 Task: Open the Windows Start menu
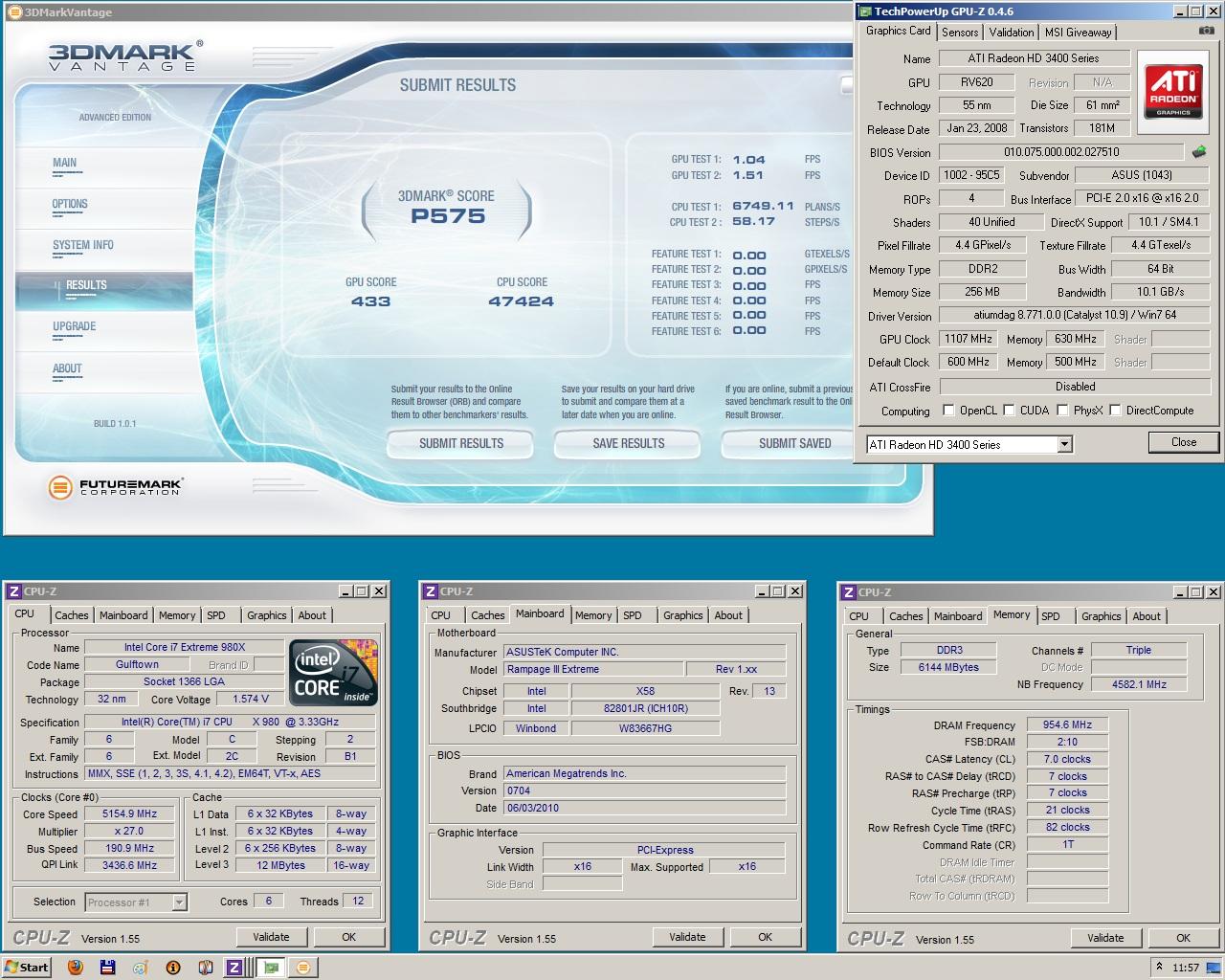(26, 967)
